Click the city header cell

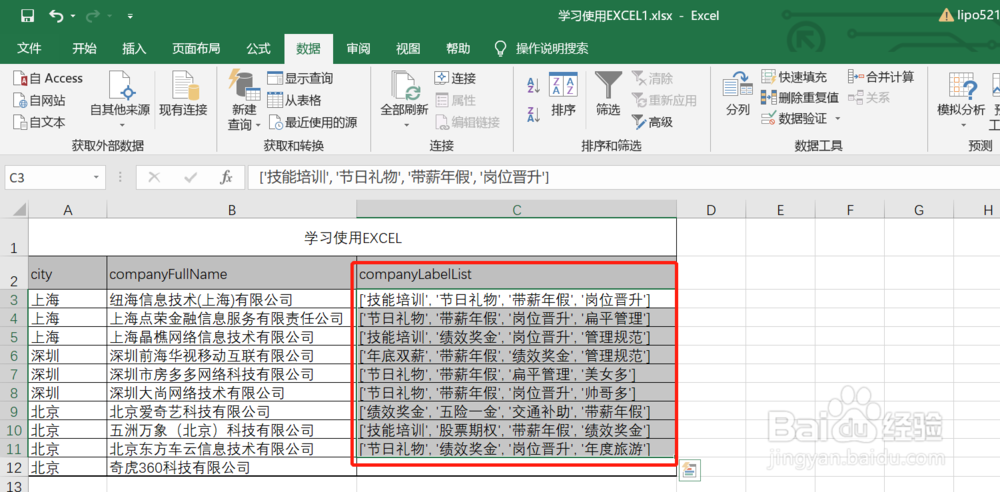68,274
